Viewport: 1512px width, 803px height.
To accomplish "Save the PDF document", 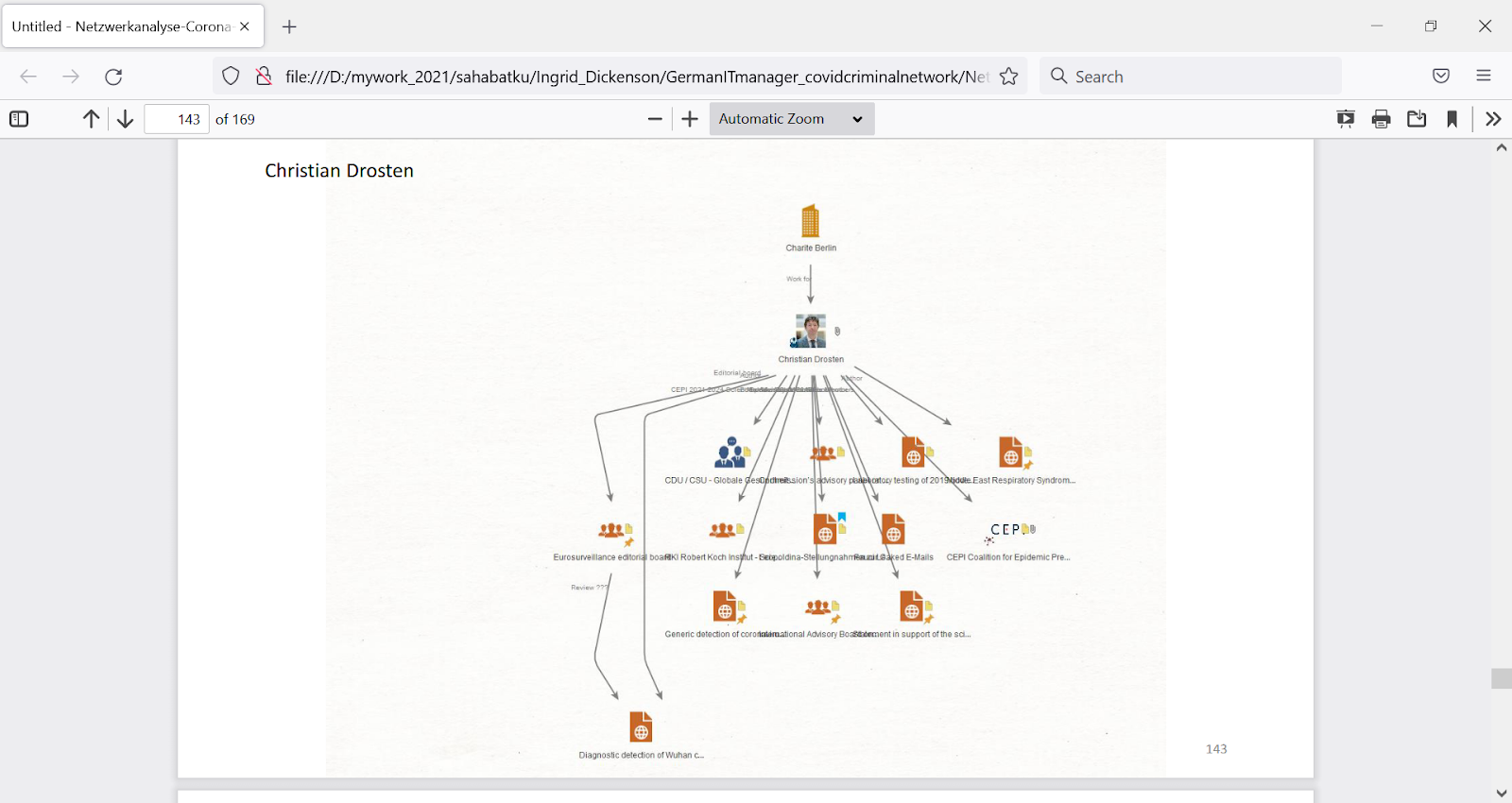I will pos(1417,119).
